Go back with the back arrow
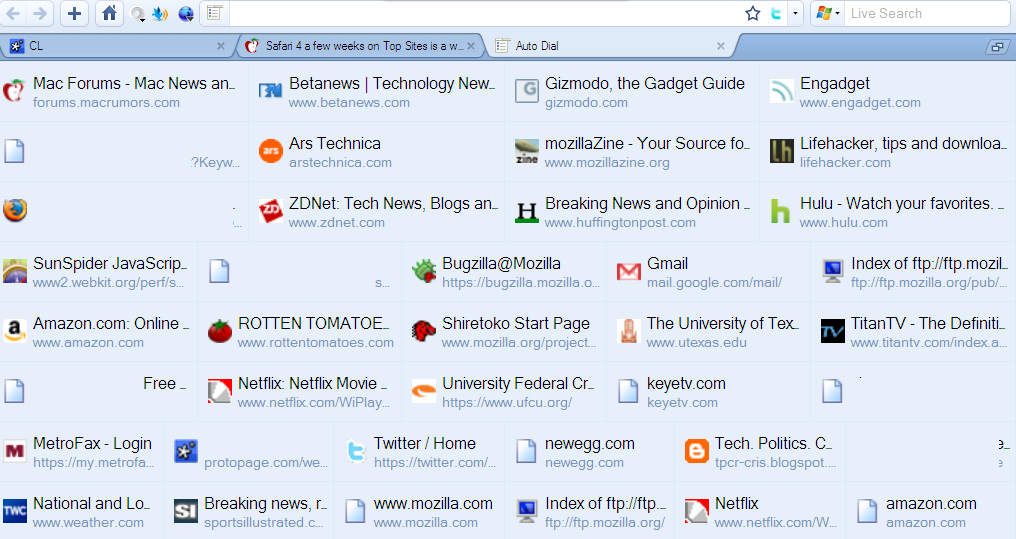Image resolution: width=1016 pixels, height=539 pixels. (x=13, y=13)
